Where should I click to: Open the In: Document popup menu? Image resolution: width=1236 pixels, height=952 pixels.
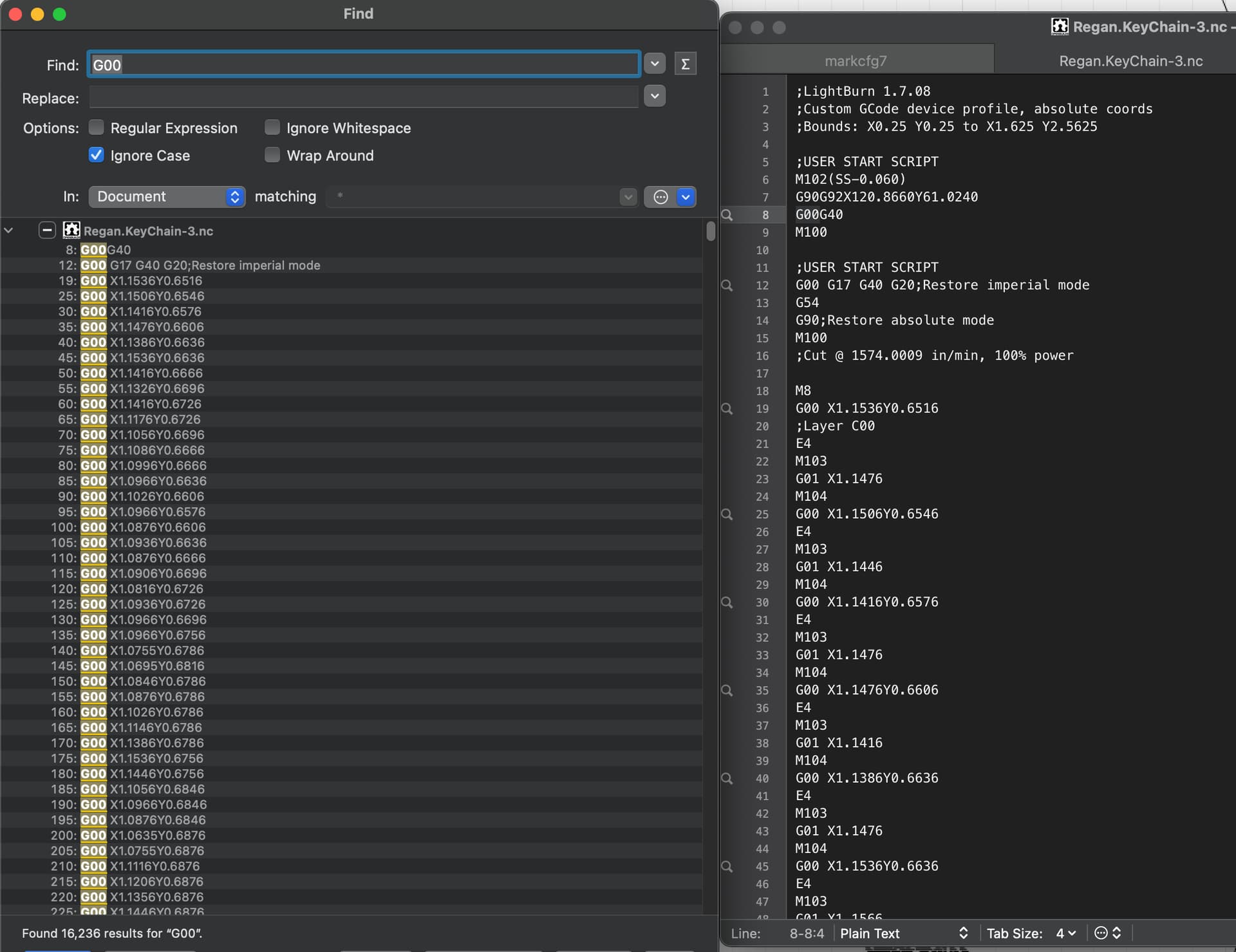167,196
